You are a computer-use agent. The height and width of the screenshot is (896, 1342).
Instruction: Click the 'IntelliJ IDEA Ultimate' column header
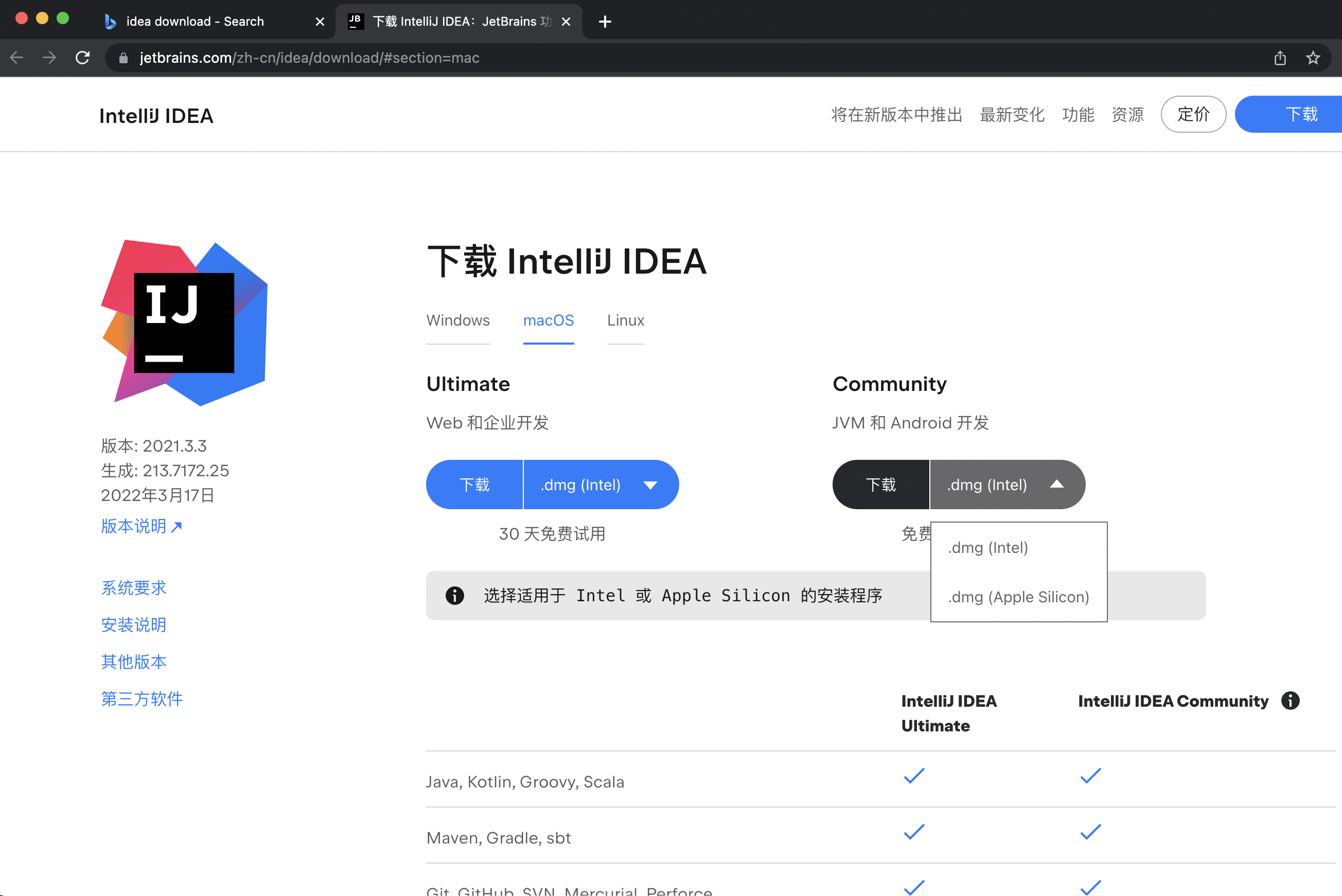coord(949,713)
